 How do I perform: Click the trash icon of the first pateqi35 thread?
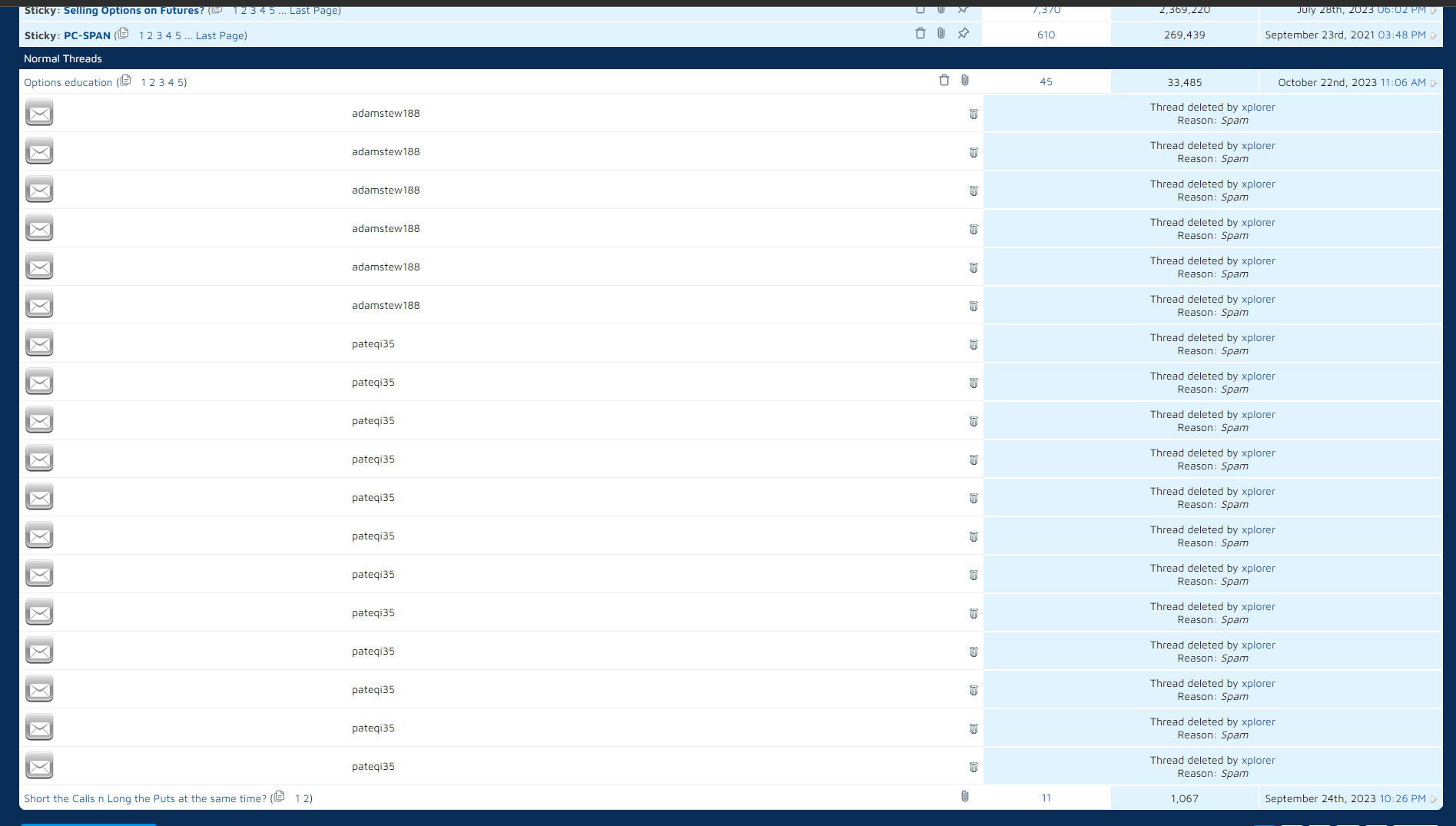pyautogui.click(x=973, y=344)
